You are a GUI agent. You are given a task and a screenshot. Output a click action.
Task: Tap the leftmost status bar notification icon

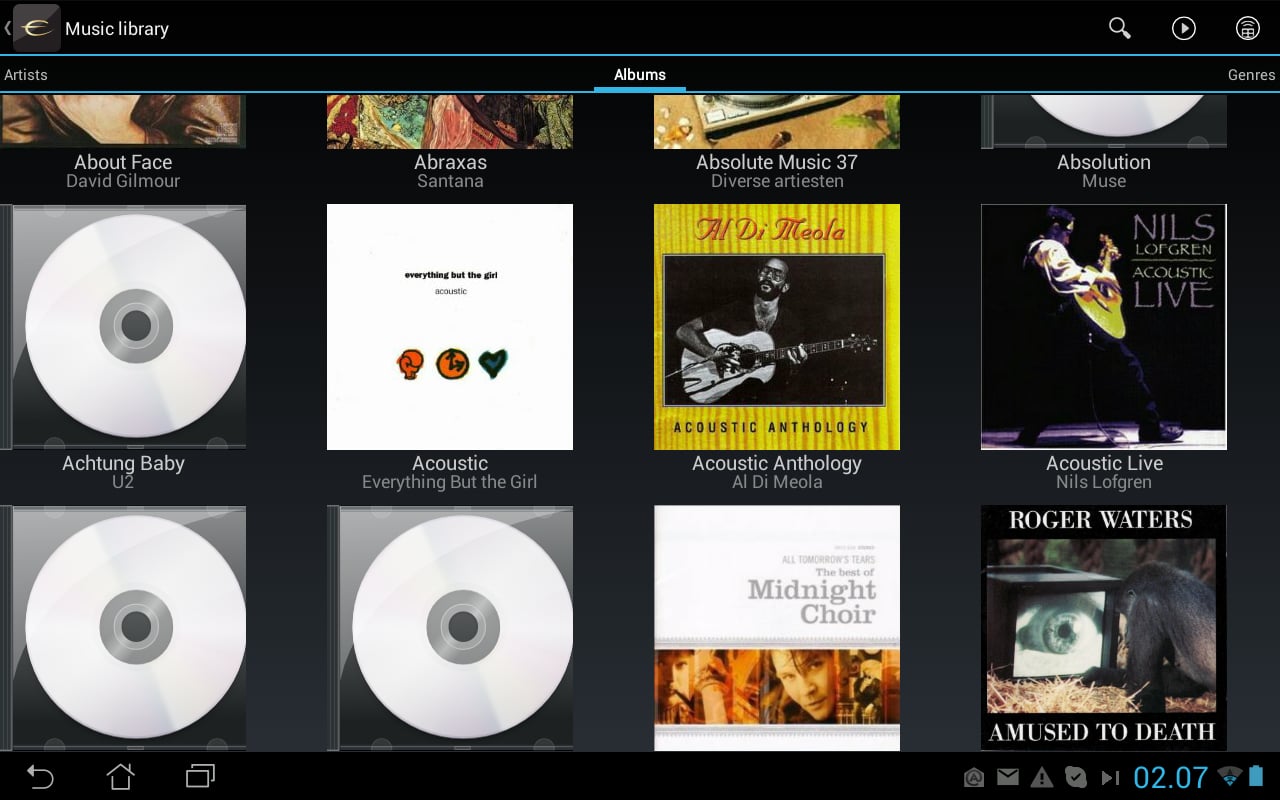click(x=974, y=777)
